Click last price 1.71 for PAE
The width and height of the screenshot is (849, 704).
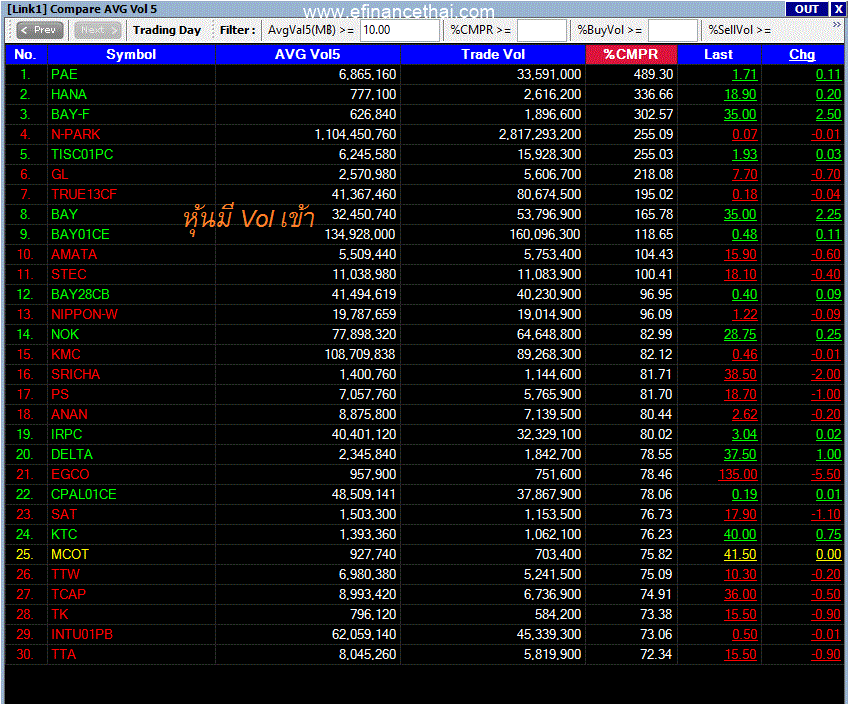click(x=744, y=75)
